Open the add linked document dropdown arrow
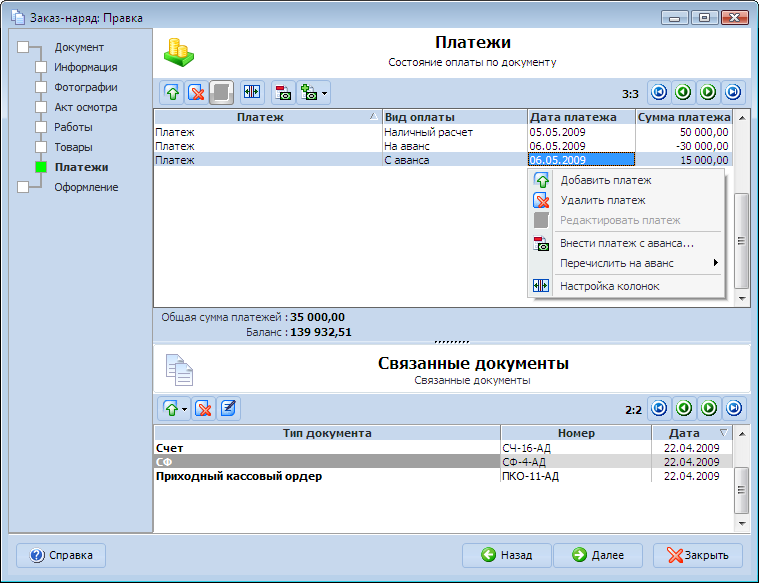The height and width of the screenshot is (583, 760). tap(185, 409)
